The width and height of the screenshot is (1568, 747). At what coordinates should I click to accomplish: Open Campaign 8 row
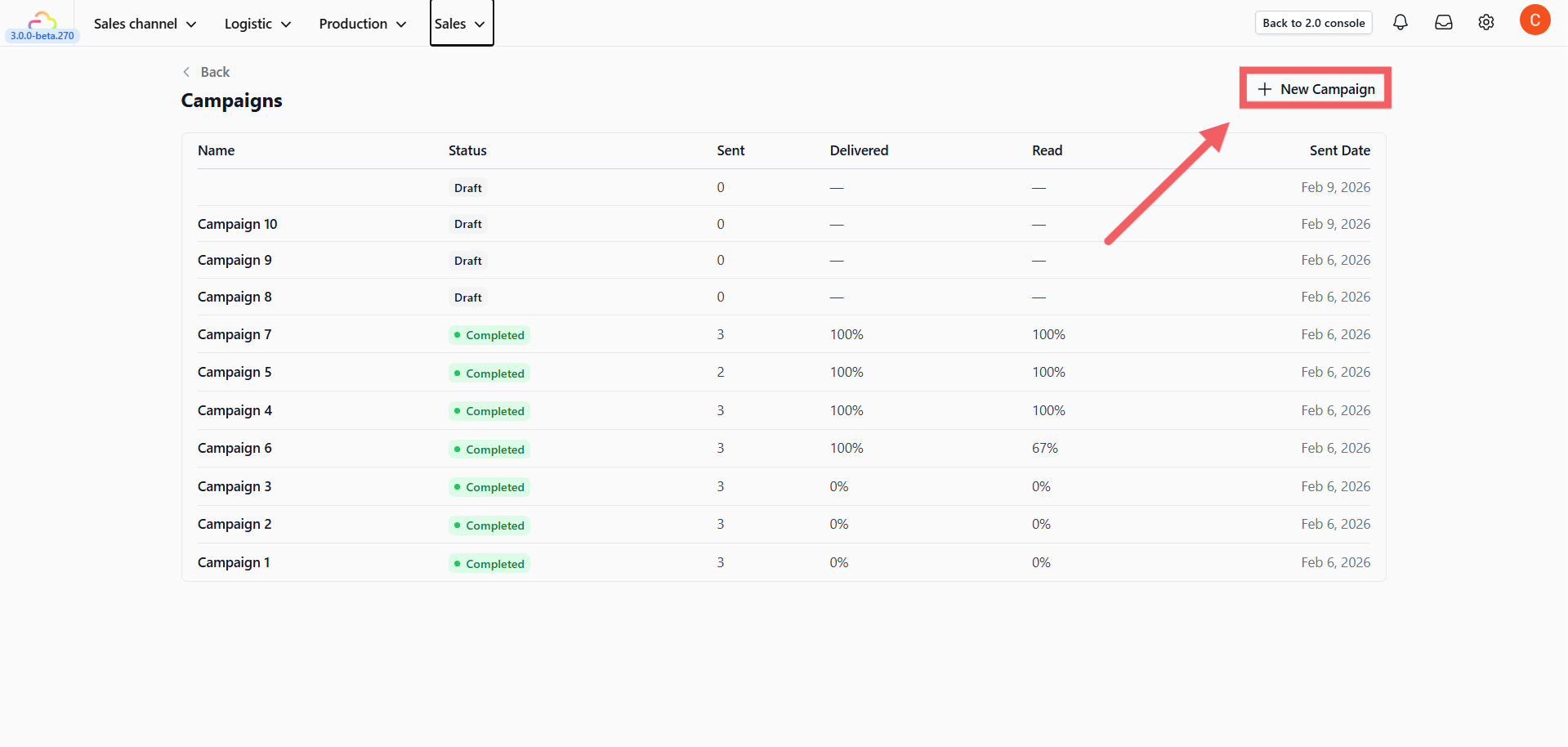[x=784, y=297]
